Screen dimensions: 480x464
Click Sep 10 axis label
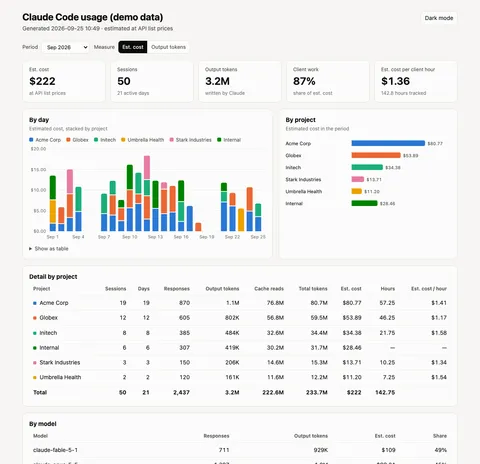(130, 237)
